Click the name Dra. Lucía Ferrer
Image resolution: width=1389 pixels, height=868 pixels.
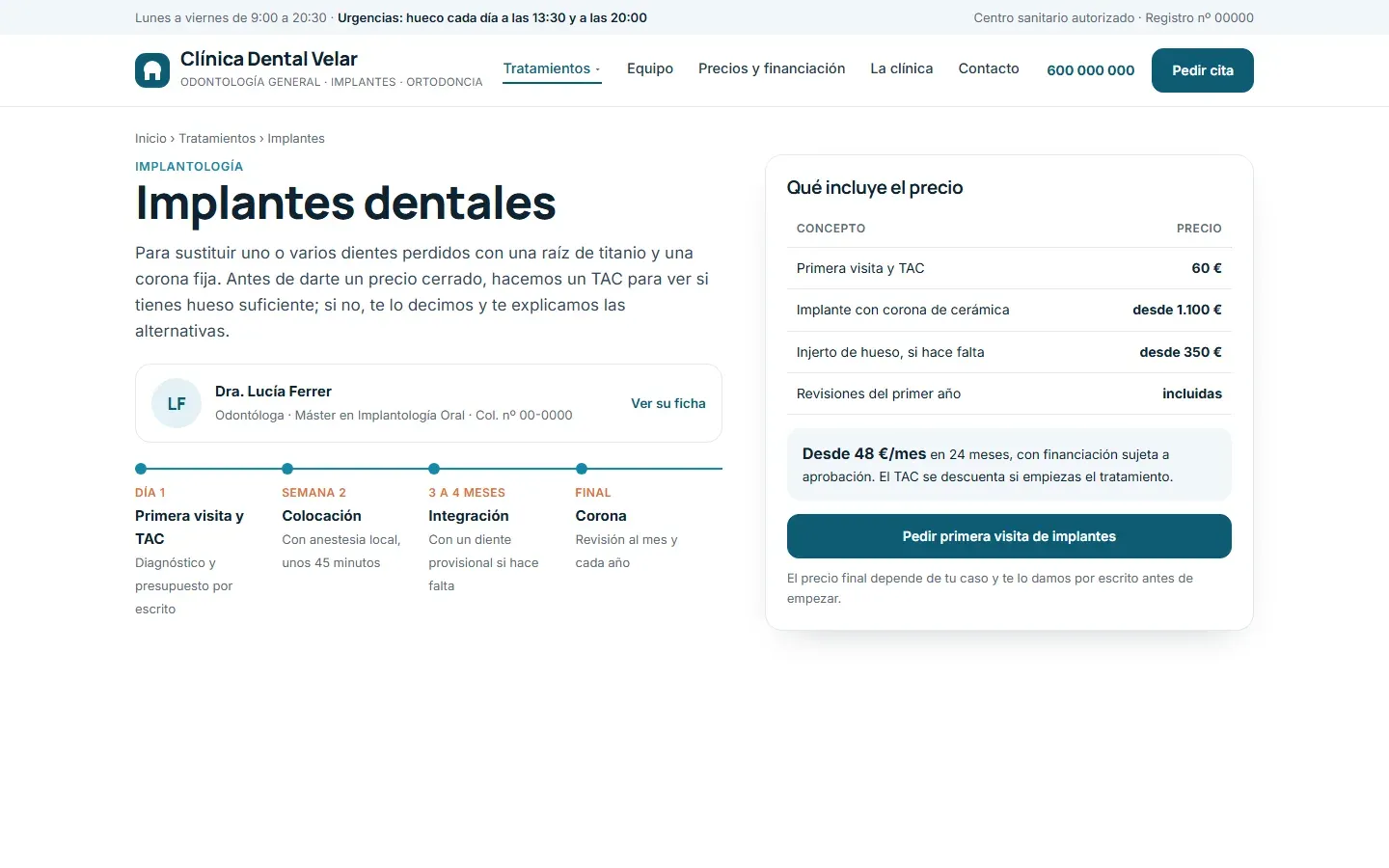pos(273,392)
